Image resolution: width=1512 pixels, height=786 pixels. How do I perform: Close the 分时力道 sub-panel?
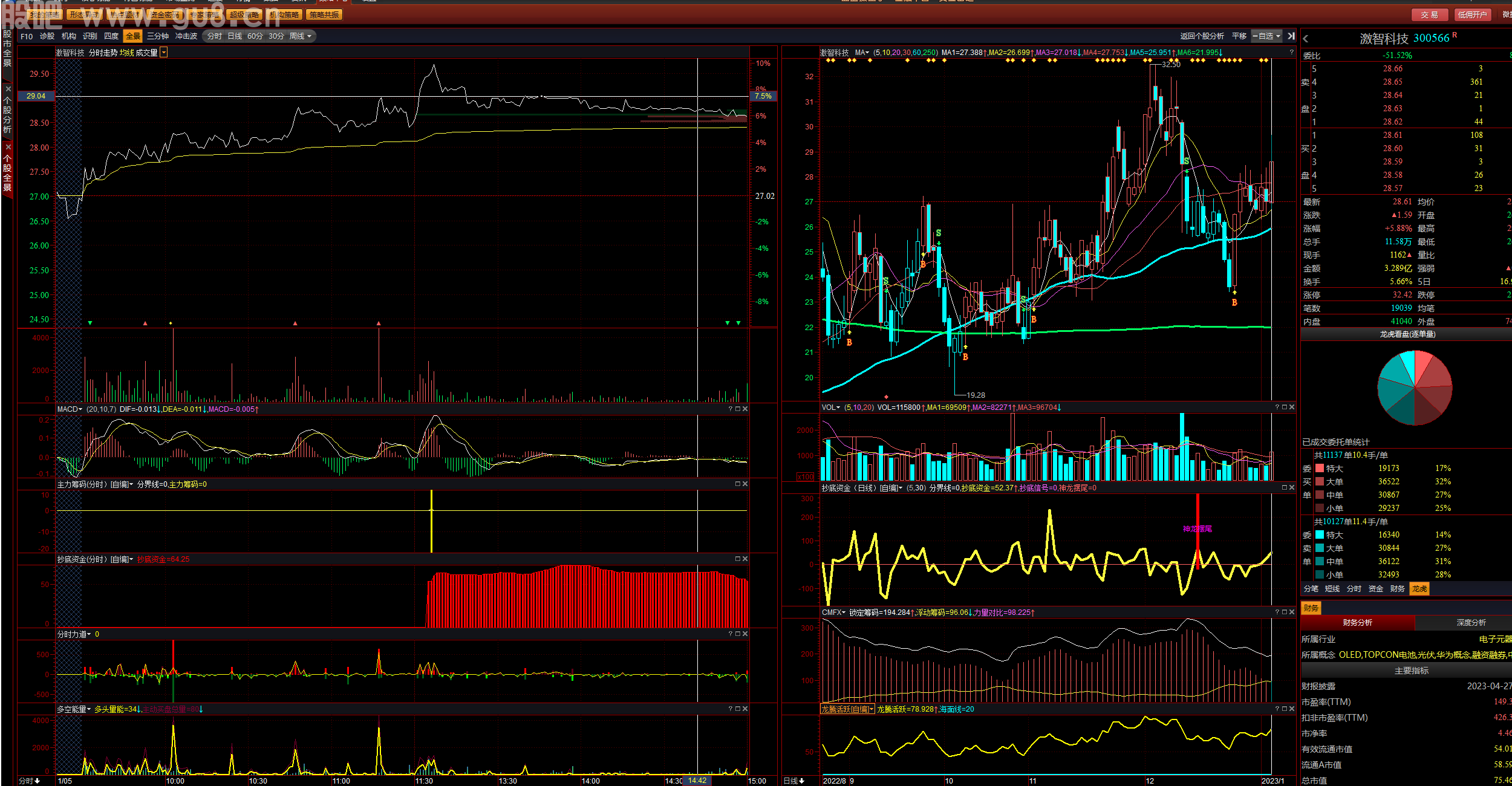tap(745, 634)
